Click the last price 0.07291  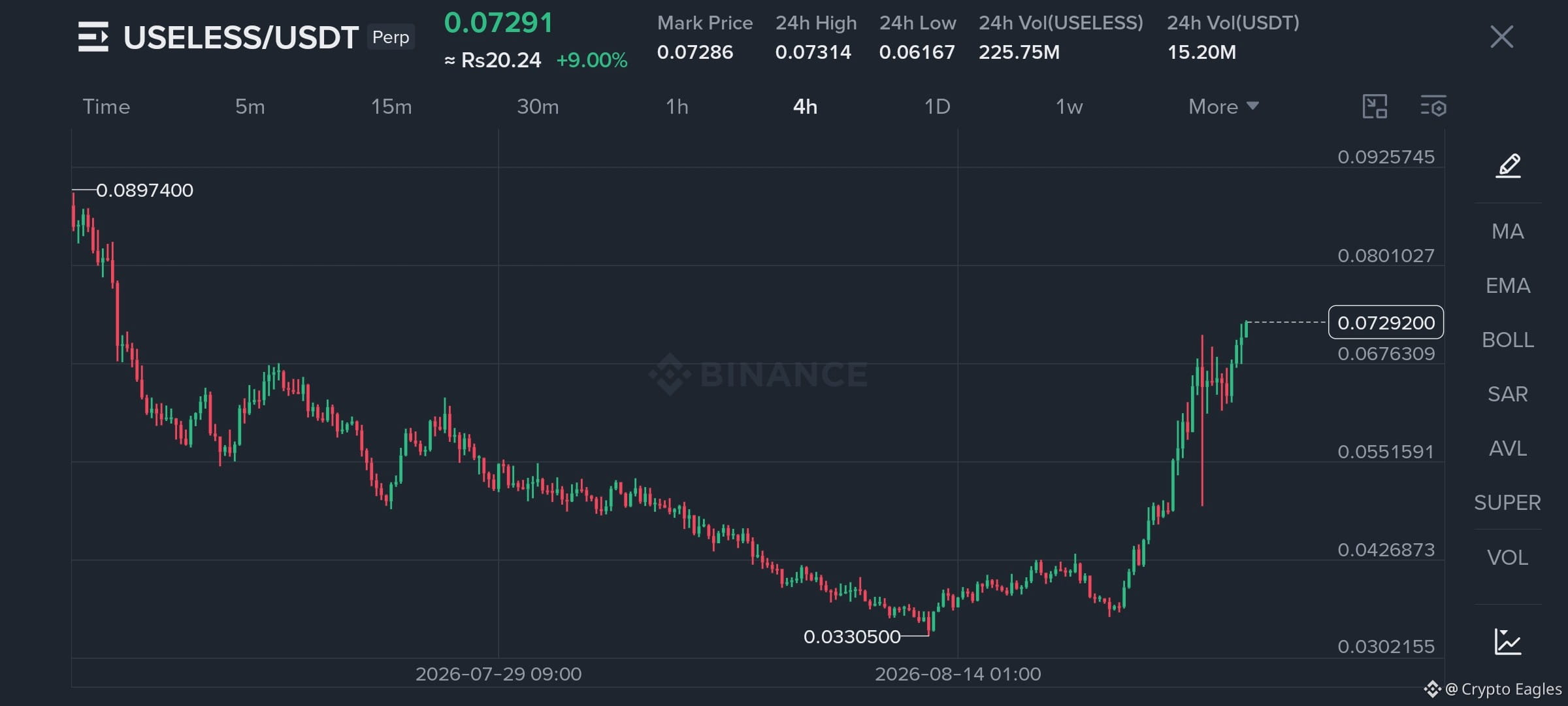click(498, 23)
